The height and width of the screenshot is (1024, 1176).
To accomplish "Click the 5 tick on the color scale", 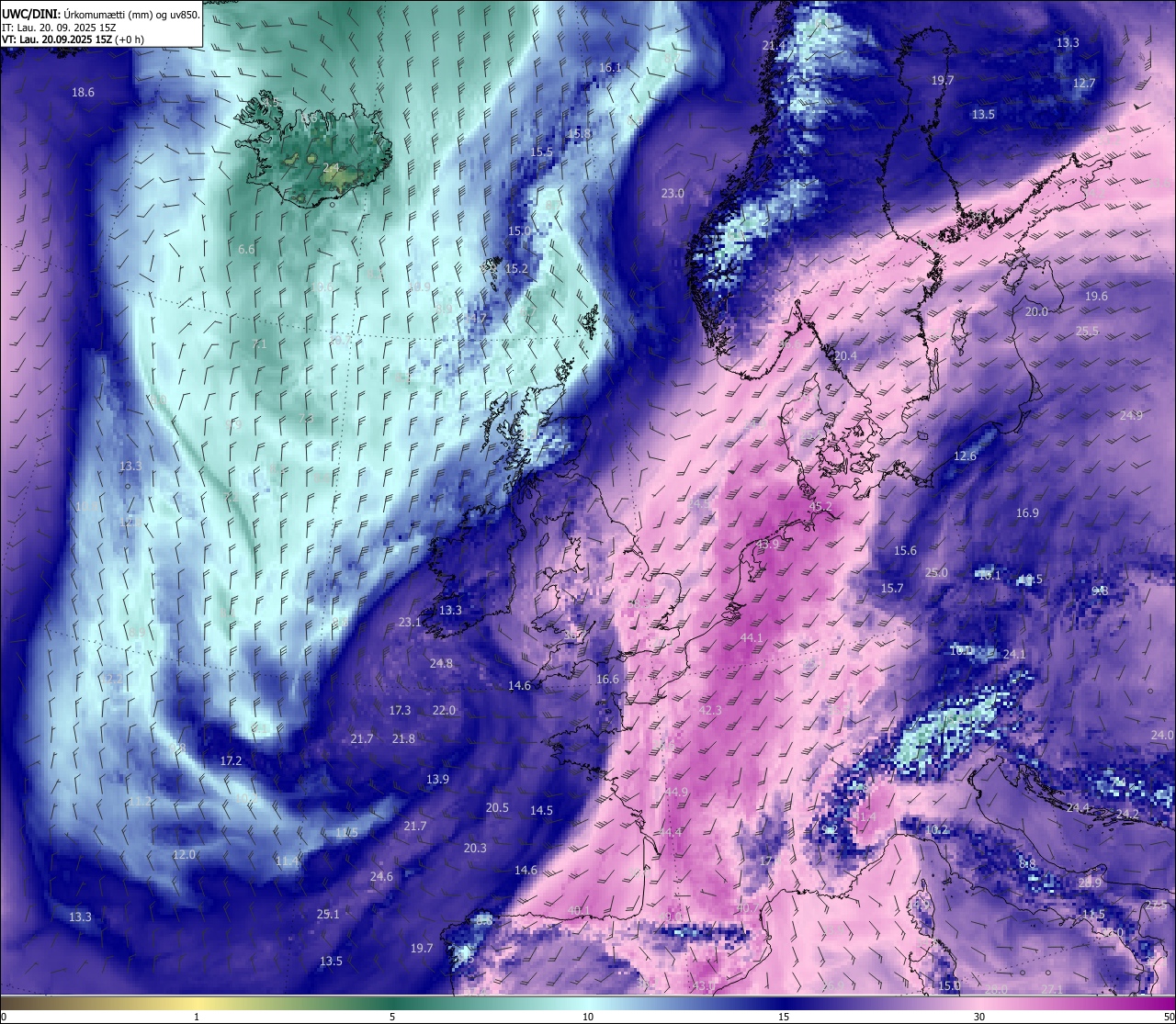I will click(392, 1017).
